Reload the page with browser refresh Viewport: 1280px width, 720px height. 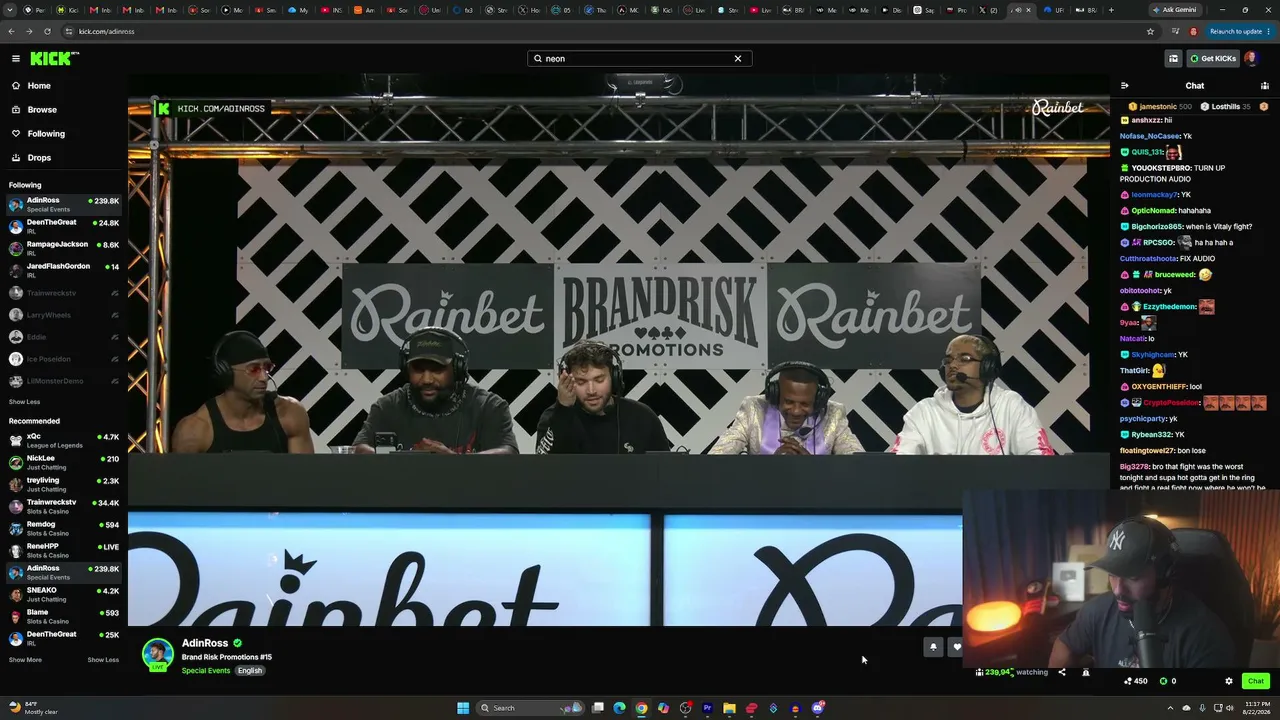tap(47, 31)
